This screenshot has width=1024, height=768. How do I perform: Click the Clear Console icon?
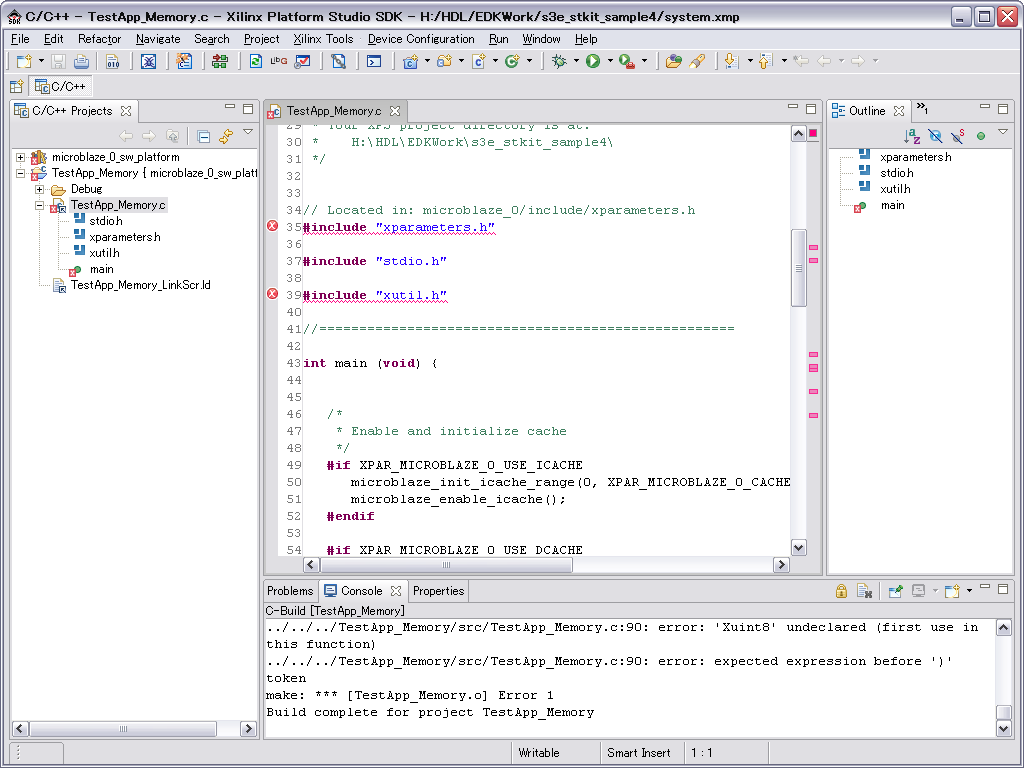[x=865, y=591]
